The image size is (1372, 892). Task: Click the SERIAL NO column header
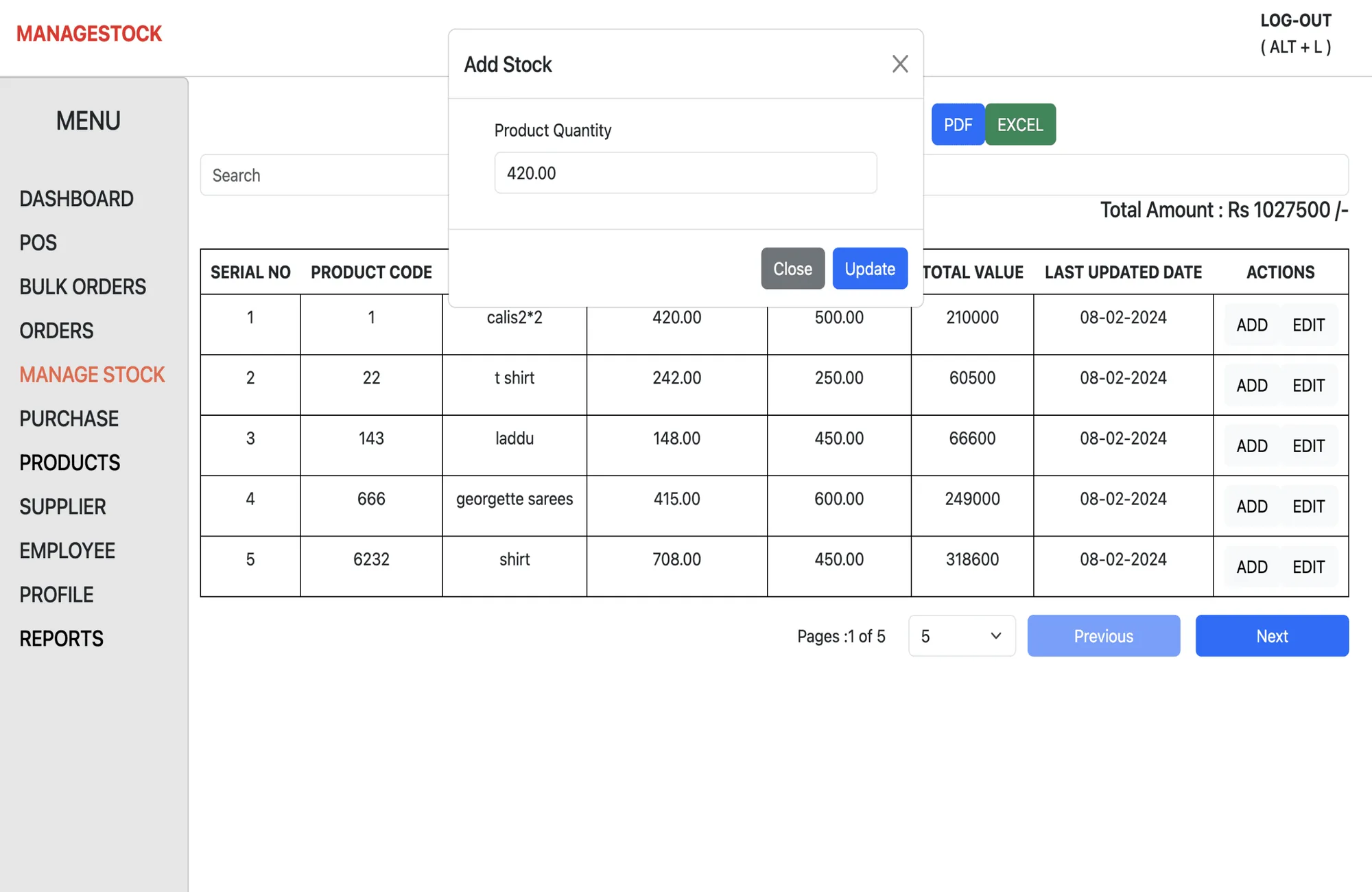pos(250,272)
